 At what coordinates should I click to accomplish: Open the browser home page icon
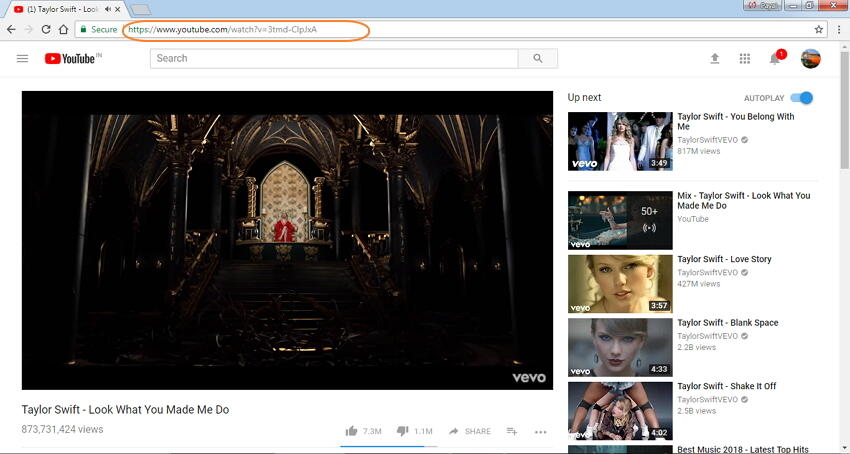(63, 29)
